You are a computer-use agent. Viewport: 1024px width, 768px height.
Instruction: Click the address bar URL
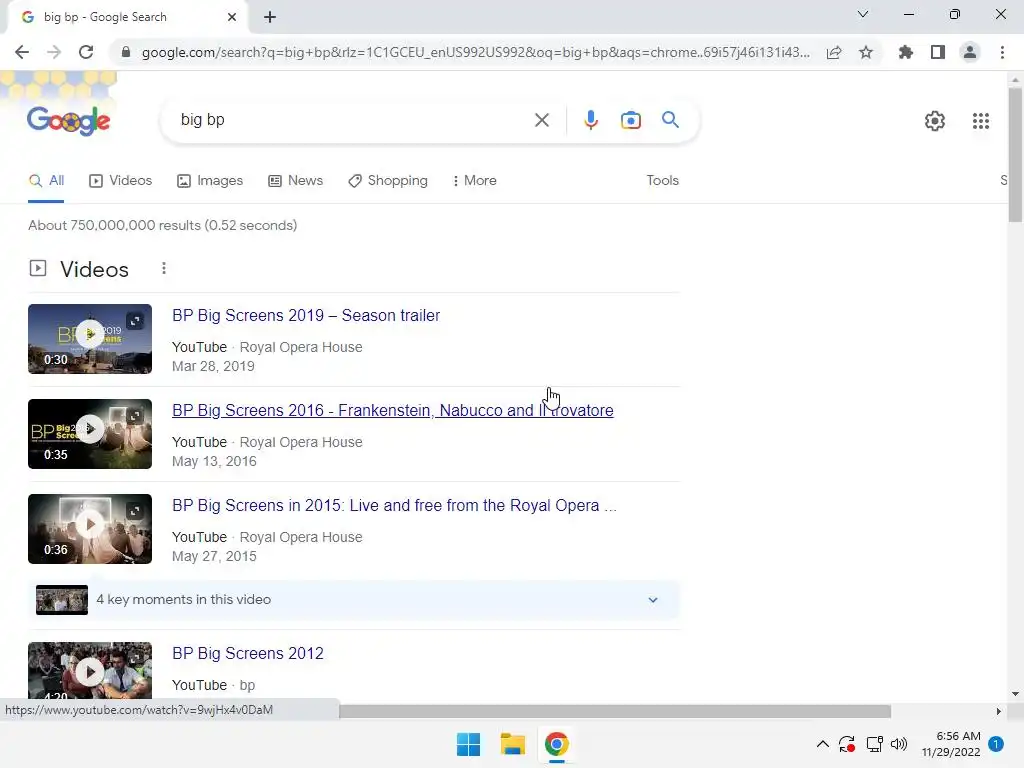pyautogui.click(x=475, y=52)
